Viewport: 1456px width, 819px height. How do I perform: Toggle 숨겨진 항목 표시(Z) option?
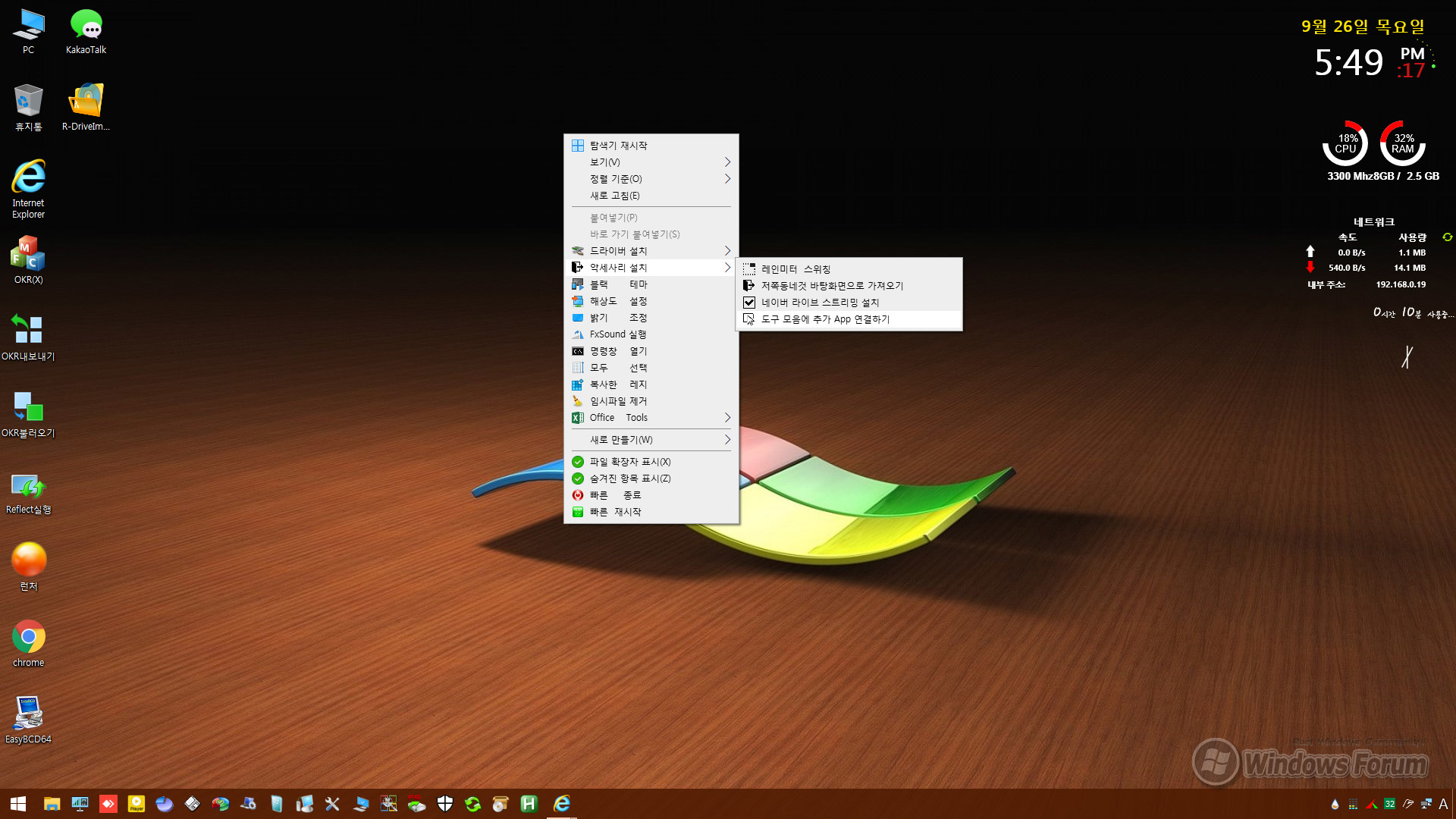click(651, 479)
